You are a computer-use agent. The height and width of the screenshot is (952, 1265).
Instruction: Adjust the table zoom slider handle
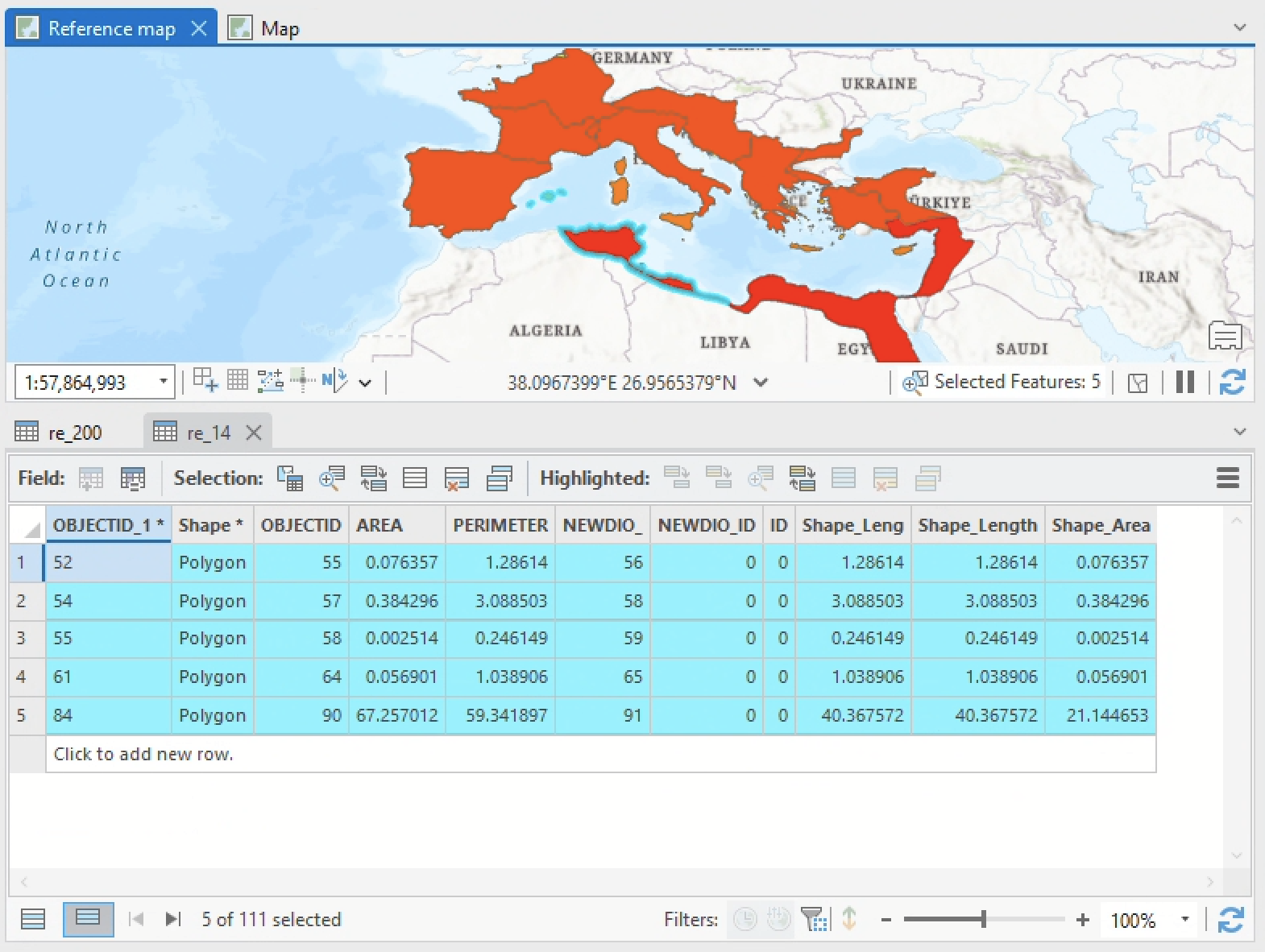[983, 920]
